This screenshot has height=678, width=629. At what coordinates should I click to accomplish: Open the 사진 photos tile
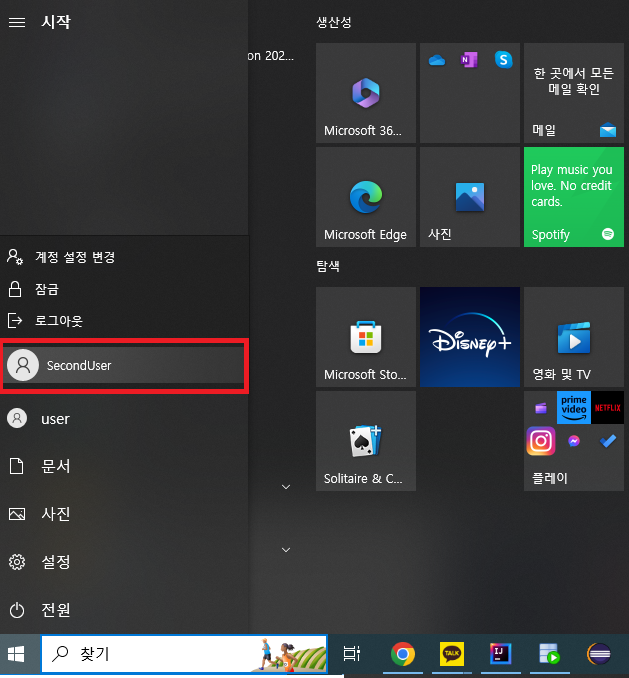pyautogui.click(x=470, y=197)
